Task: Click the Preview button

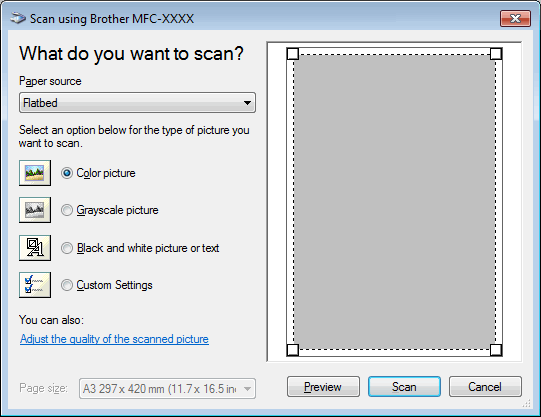Action: point(323,387)
